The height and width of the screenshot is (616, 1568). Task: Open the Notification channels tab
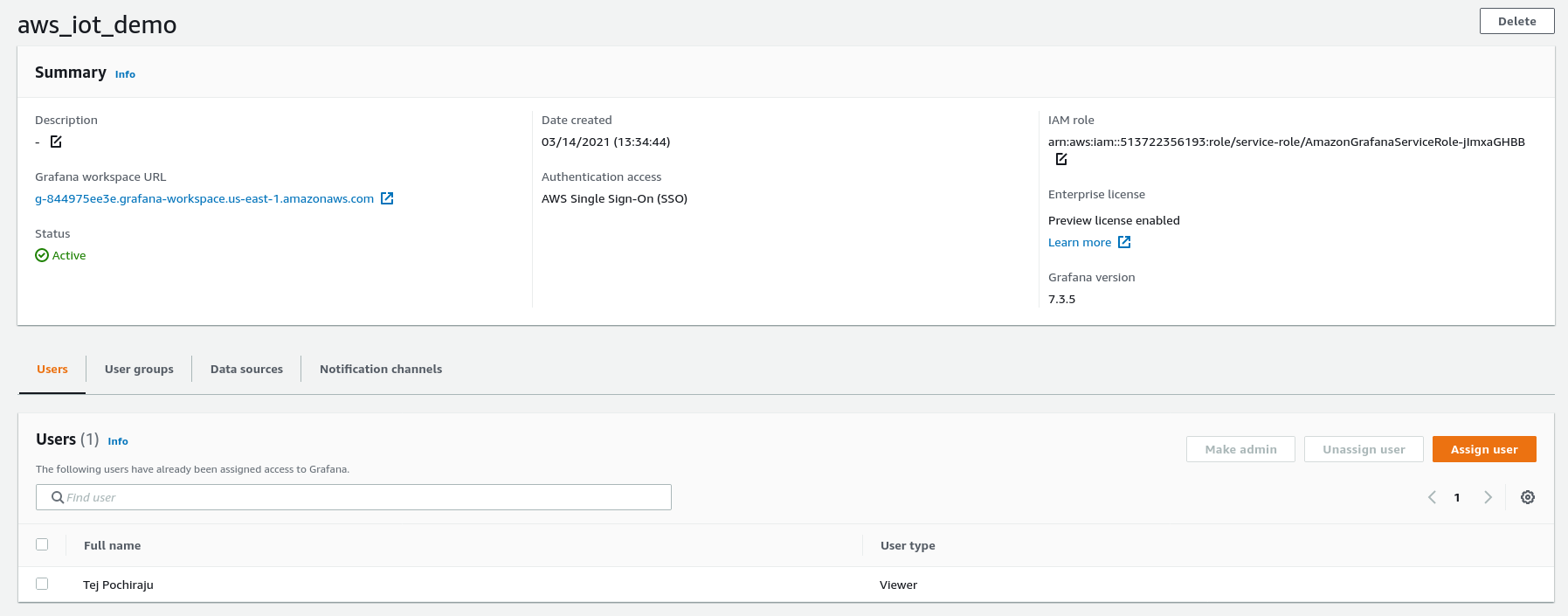point(381,369)
